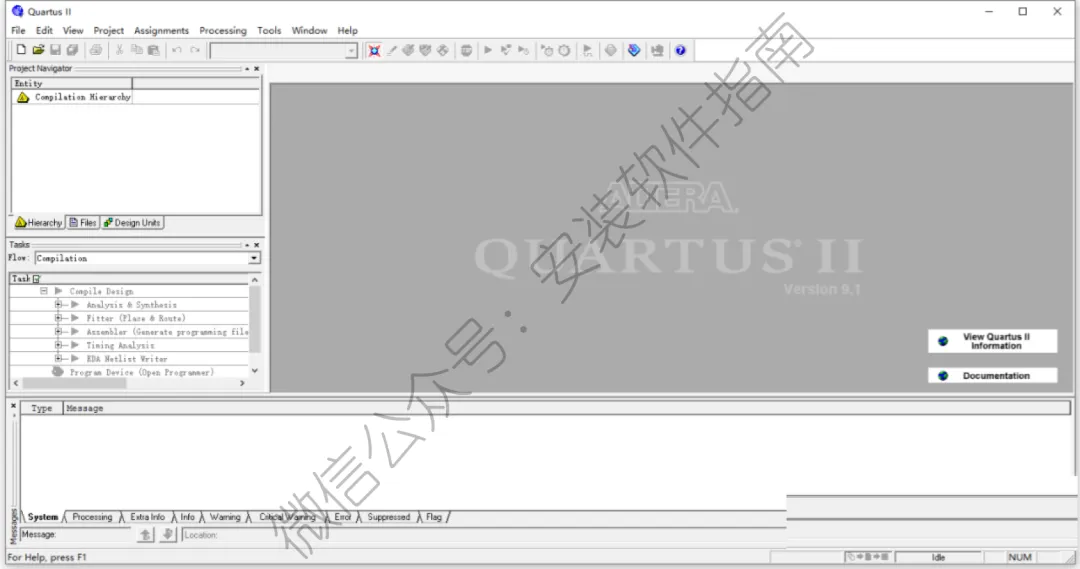1080x569 pixels.
Task: Open the File menu
Action: click(19, 30)
